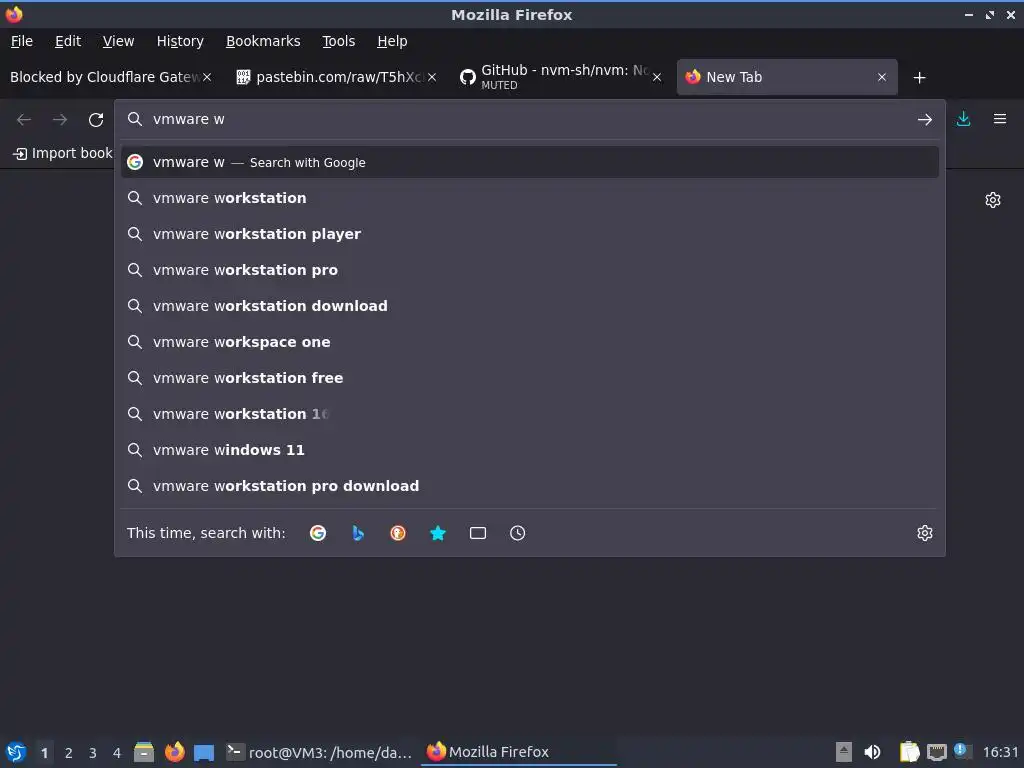Click the magnifier icon in address bar
Viewport: 1024px width, 768px height.
[x=135, y=119]
